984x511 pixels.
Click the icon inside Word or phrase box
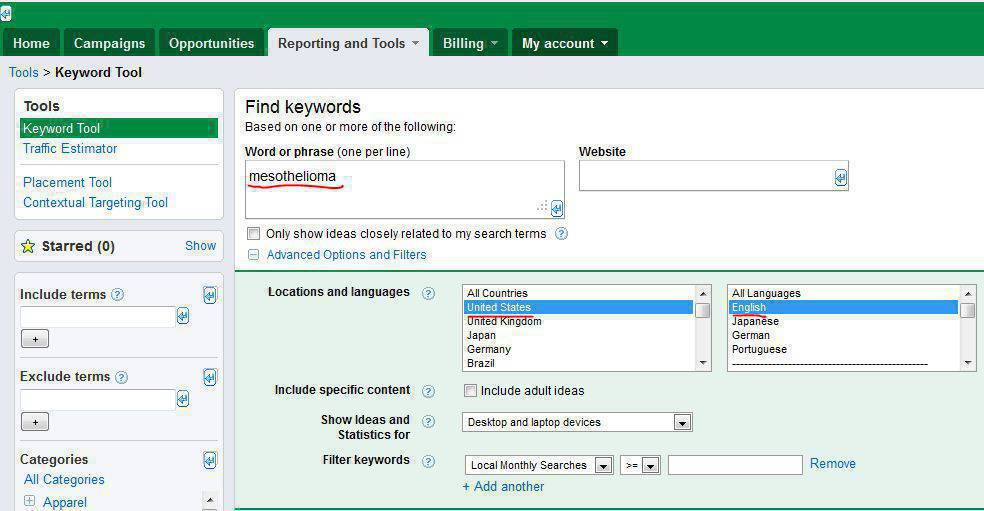click(557, 208)
